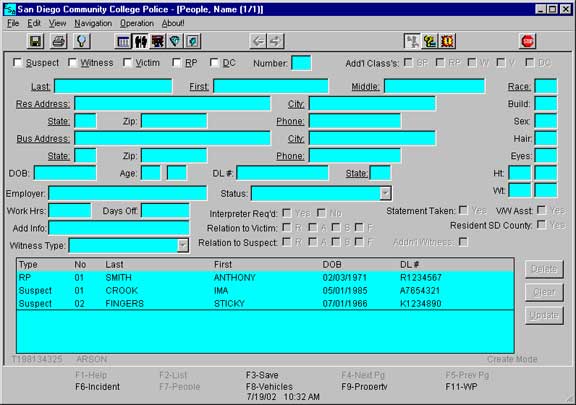This screenshot has height=405, width=576.
Task: Click the floppy disk save icon
Action: tap(36, 41)
